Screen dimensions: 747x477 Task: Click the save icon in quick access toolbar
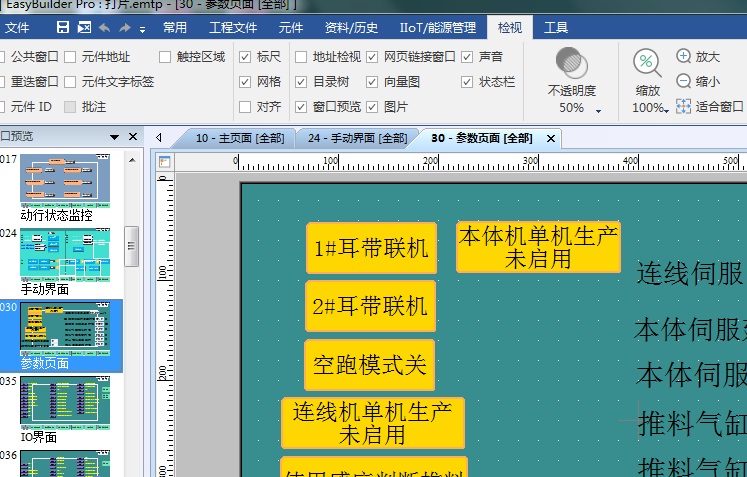point(64,27)
